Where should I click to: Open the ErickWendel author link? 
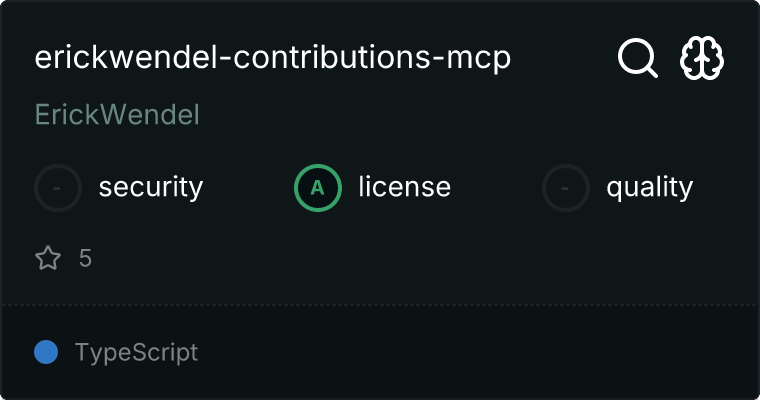(x=117, y=115)
